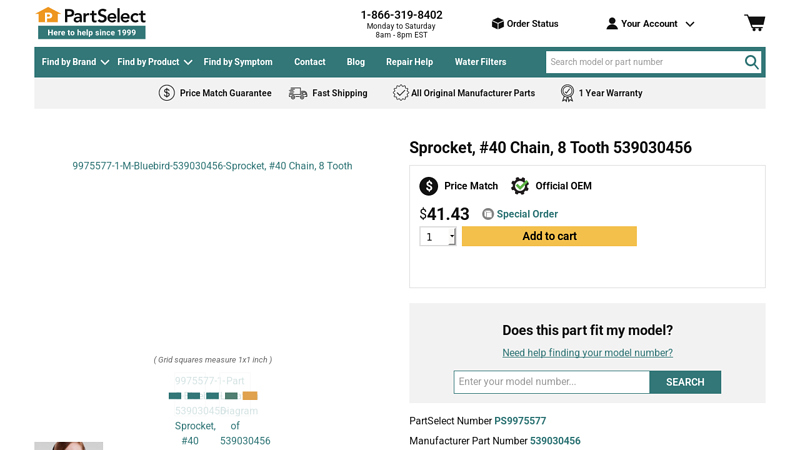Open the Repair Help menu item
The image size is (800, 450).
coord(409,62)
